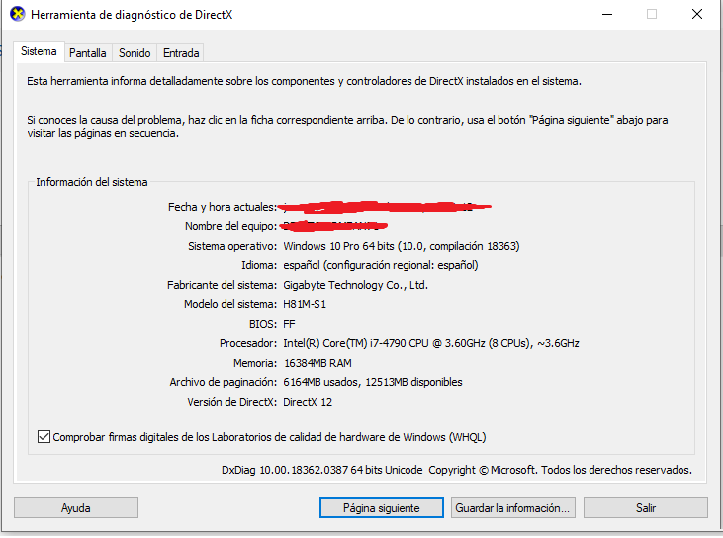Click the 'DxDiag 10.00.18362.0387 64 bits Unicode' footer text
The width and height of the screenshot is (723, 538).
pos(322,470)
